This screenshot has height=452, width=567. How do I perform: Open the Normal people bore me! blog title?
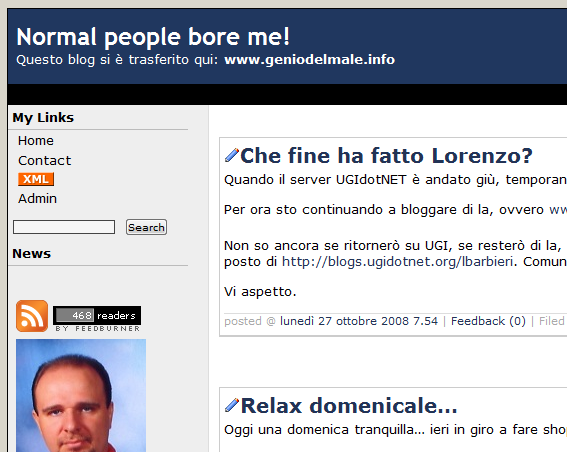[153, 37]
